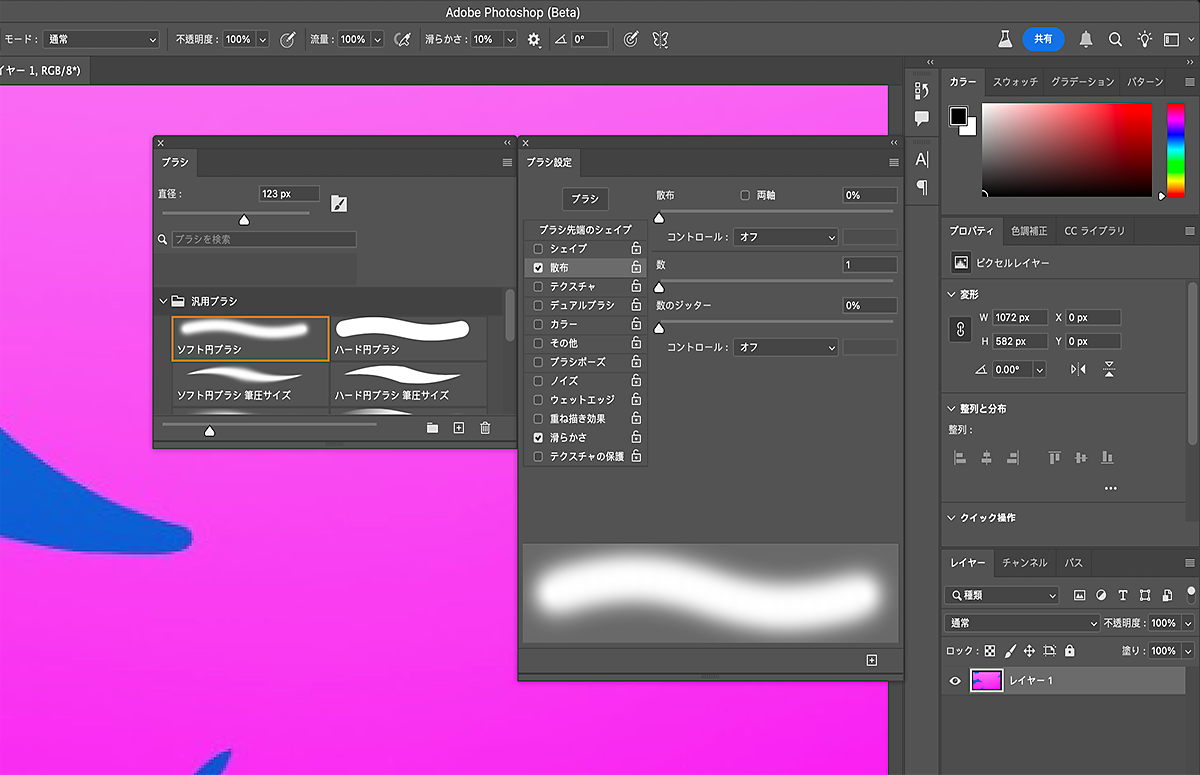
Task: Delete selected brush using trash icon
Action: point(485,427)
